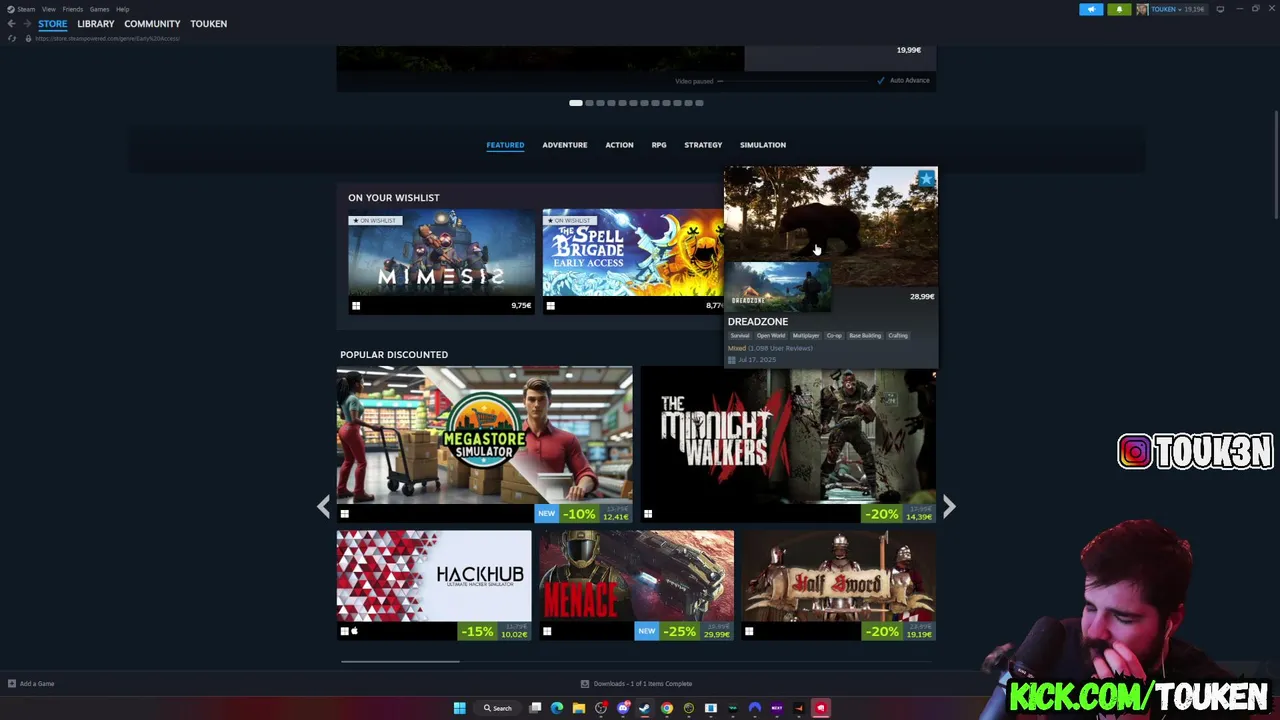The height and width of the screenshot is (720, 1280).
Task: Open The Spell Brigade Early Access game
Action: click(632, 261)
